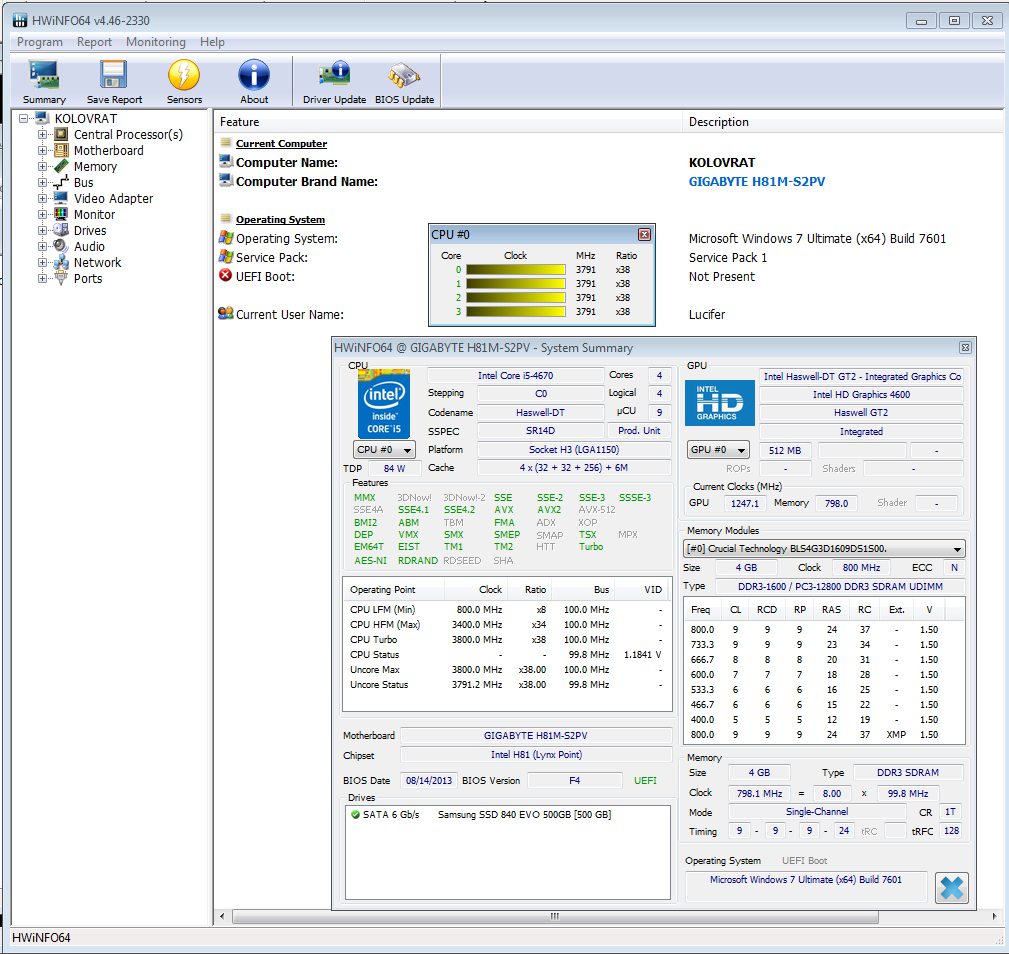This screenshot has height=954, width=1009.
Task: Open the Sensors lightning icon
Action: (184, 75)
